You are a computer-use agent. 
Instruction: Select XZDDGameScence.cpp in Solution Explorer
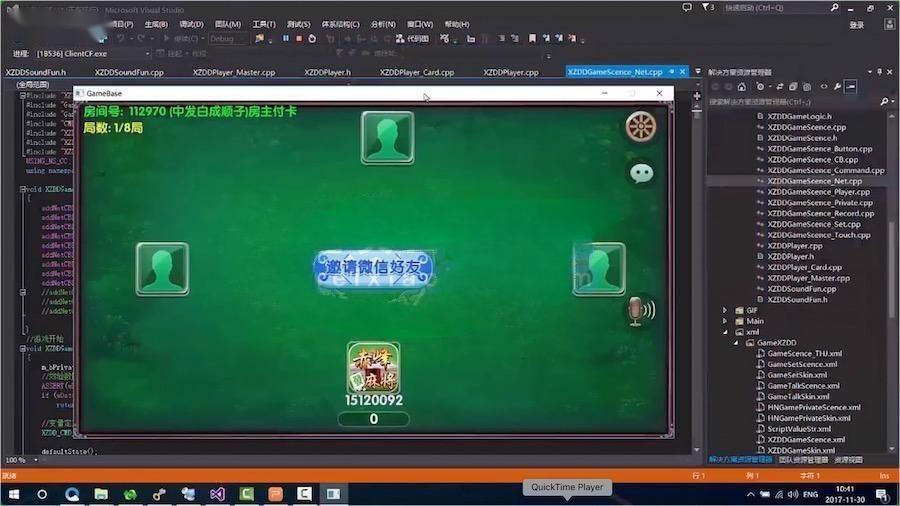pos(806,127)
